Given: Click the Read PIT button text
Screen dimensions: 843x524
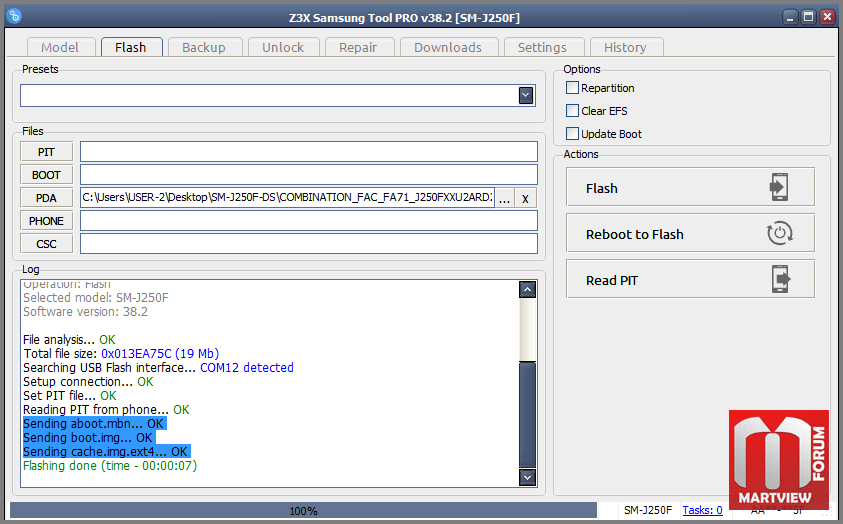Looking at the screenshot, I should tap(612, 281).
